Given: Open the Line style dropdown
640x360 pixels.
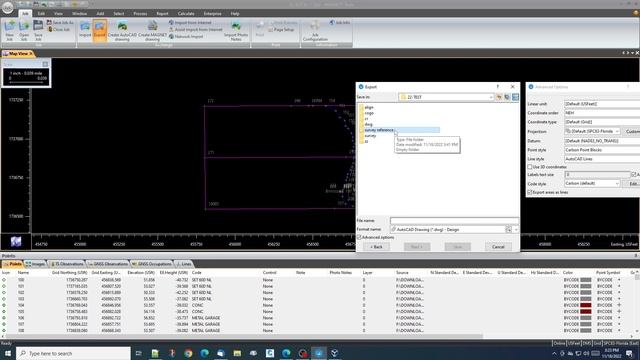Looking at the screenshot, I should [602, 159].
